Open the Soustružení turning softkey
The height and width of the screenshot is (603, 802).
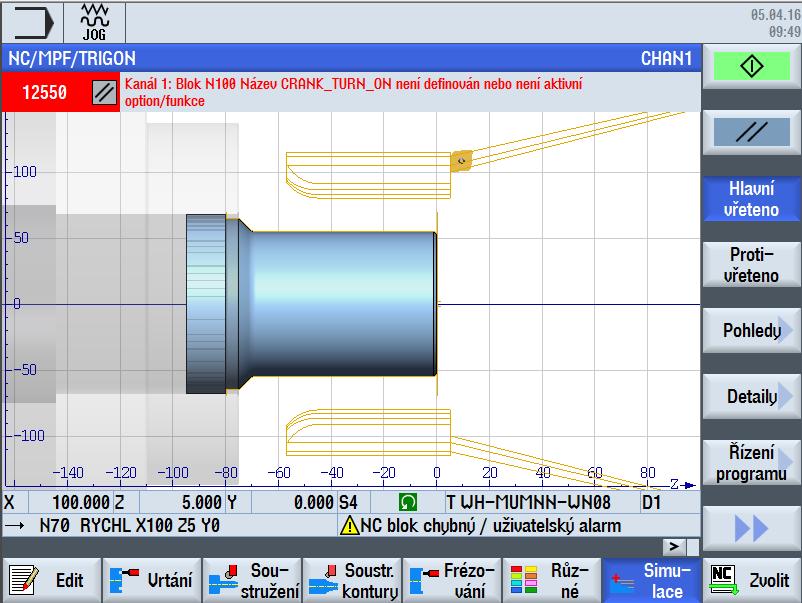[x=252, y=580]
